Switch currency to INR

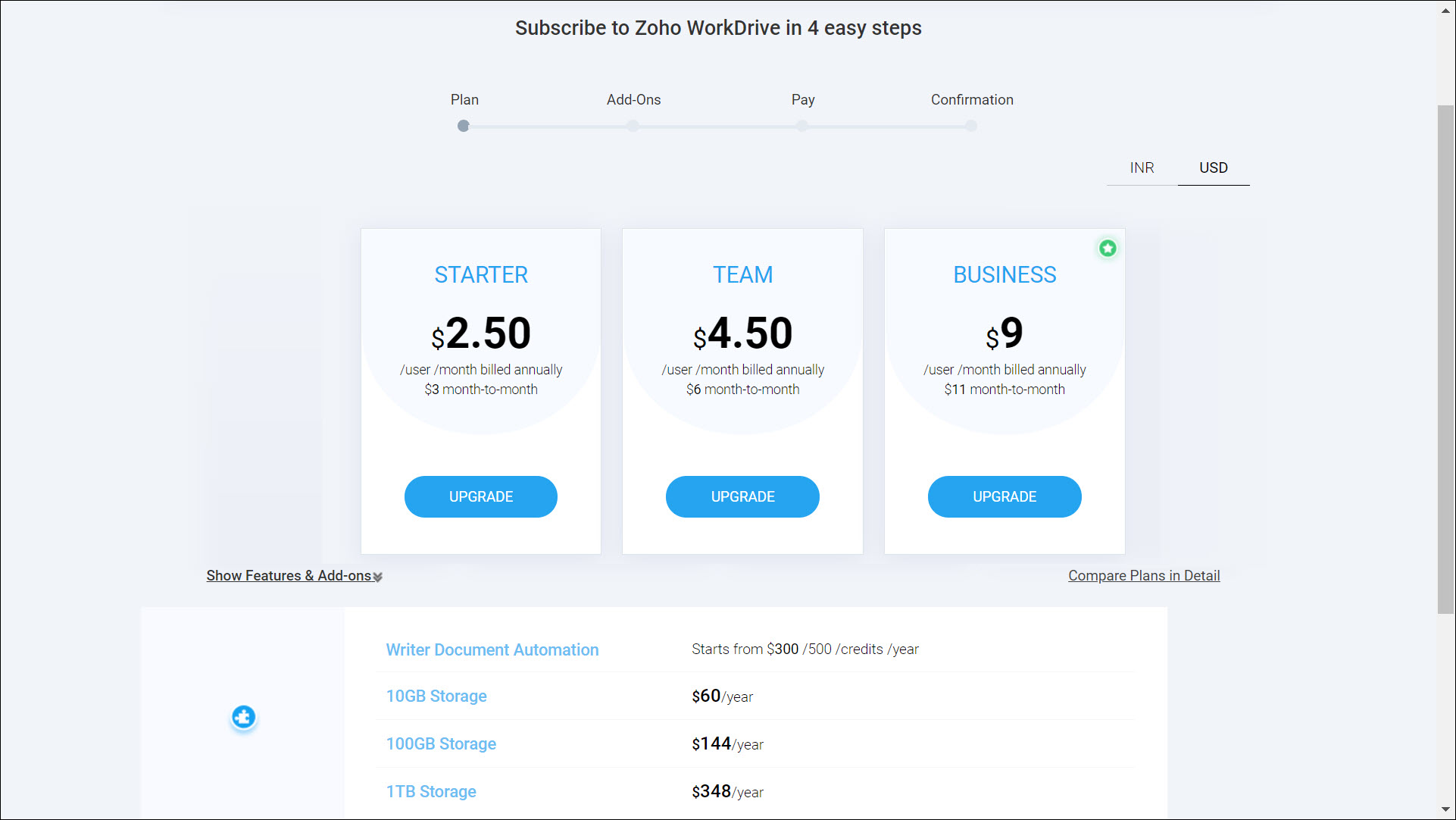pos(1142,167)
